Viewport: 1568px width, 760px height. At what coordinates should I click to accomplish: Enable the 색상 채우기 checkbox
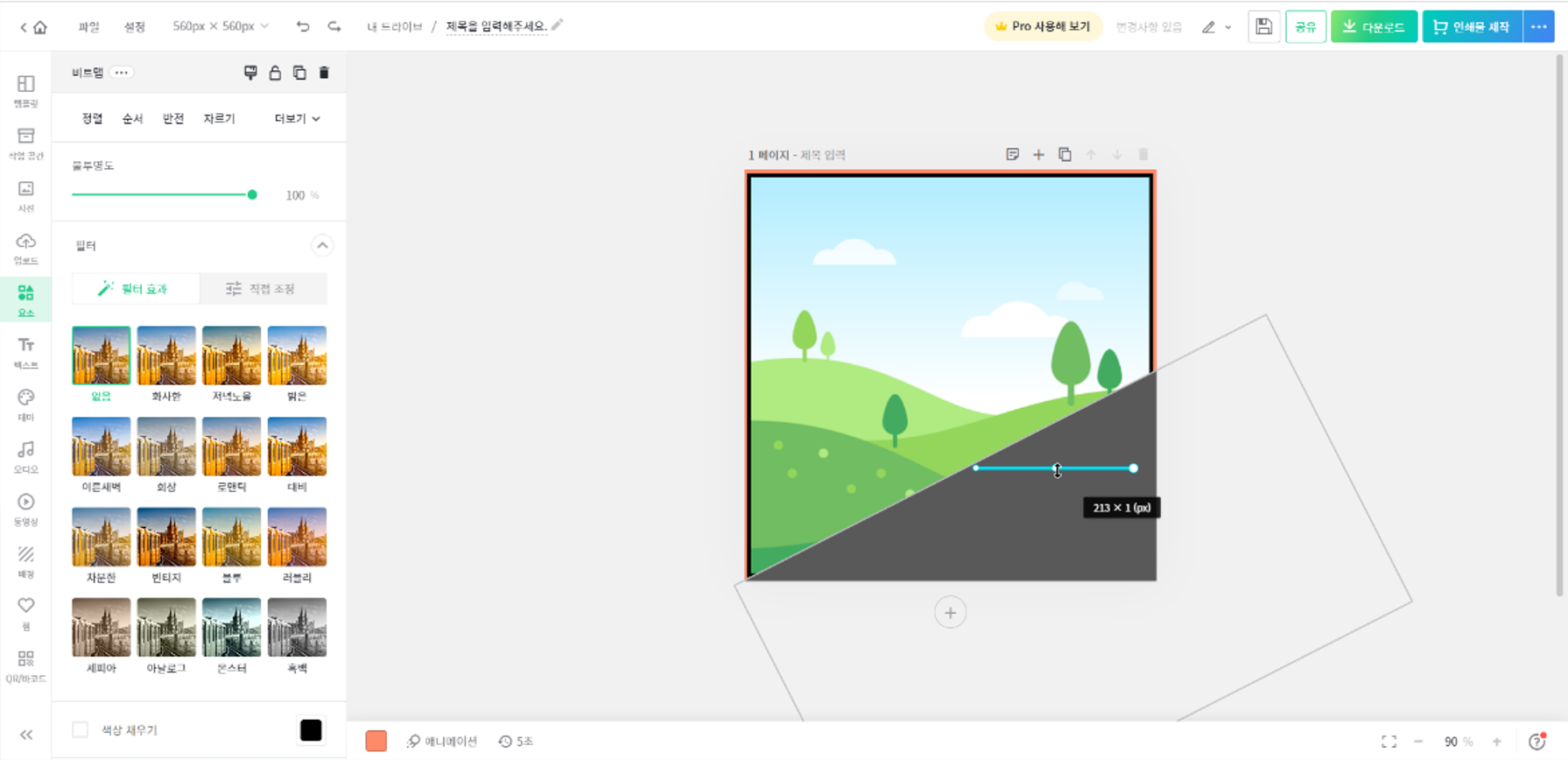[80, 729]
